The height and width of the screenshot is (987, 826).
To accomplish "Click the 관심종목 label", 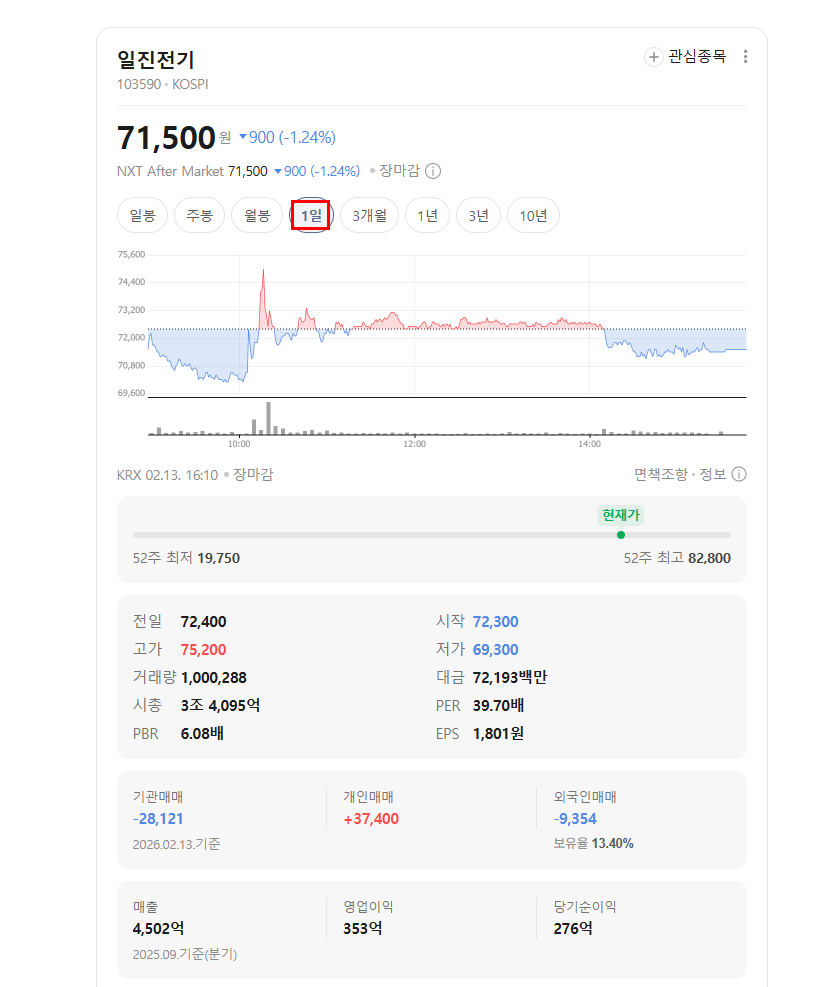I will [x=697, y=57].
